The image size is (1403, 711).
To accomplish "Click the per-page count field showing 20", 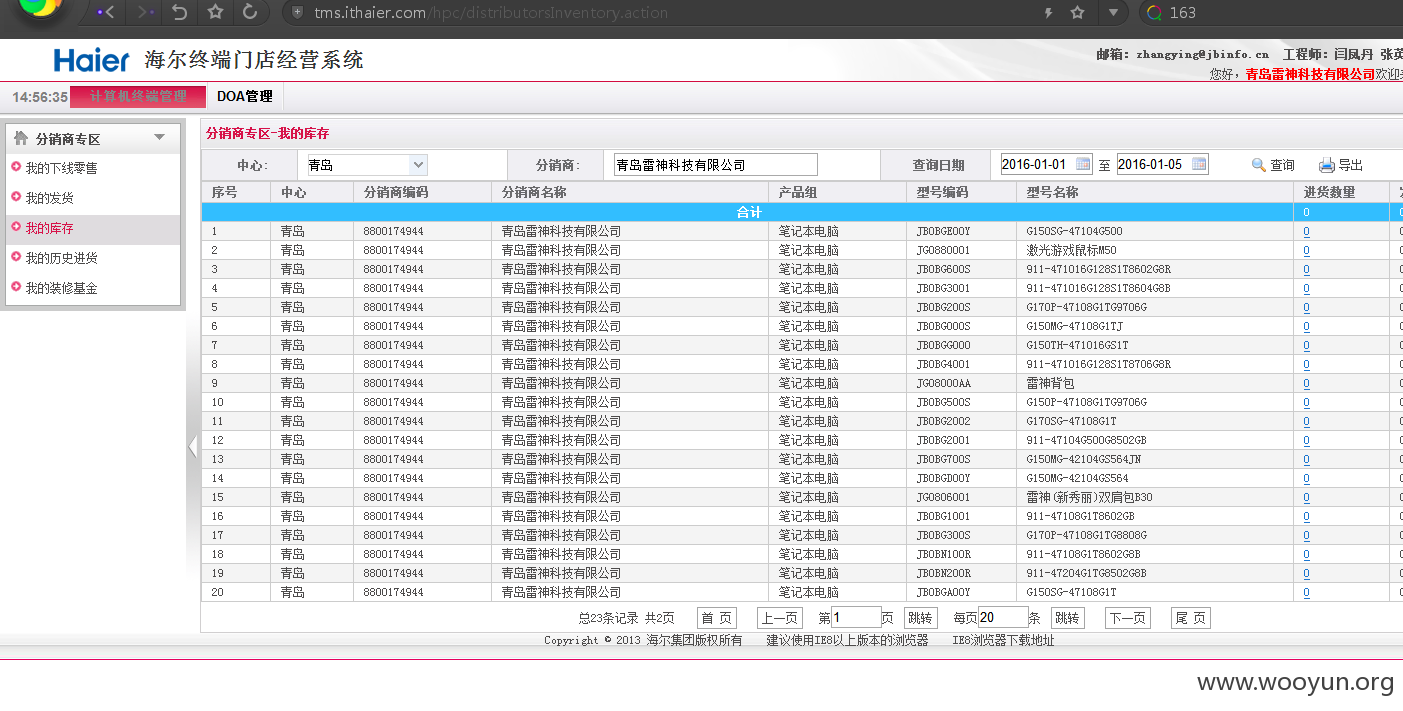I will (1003, 618).
